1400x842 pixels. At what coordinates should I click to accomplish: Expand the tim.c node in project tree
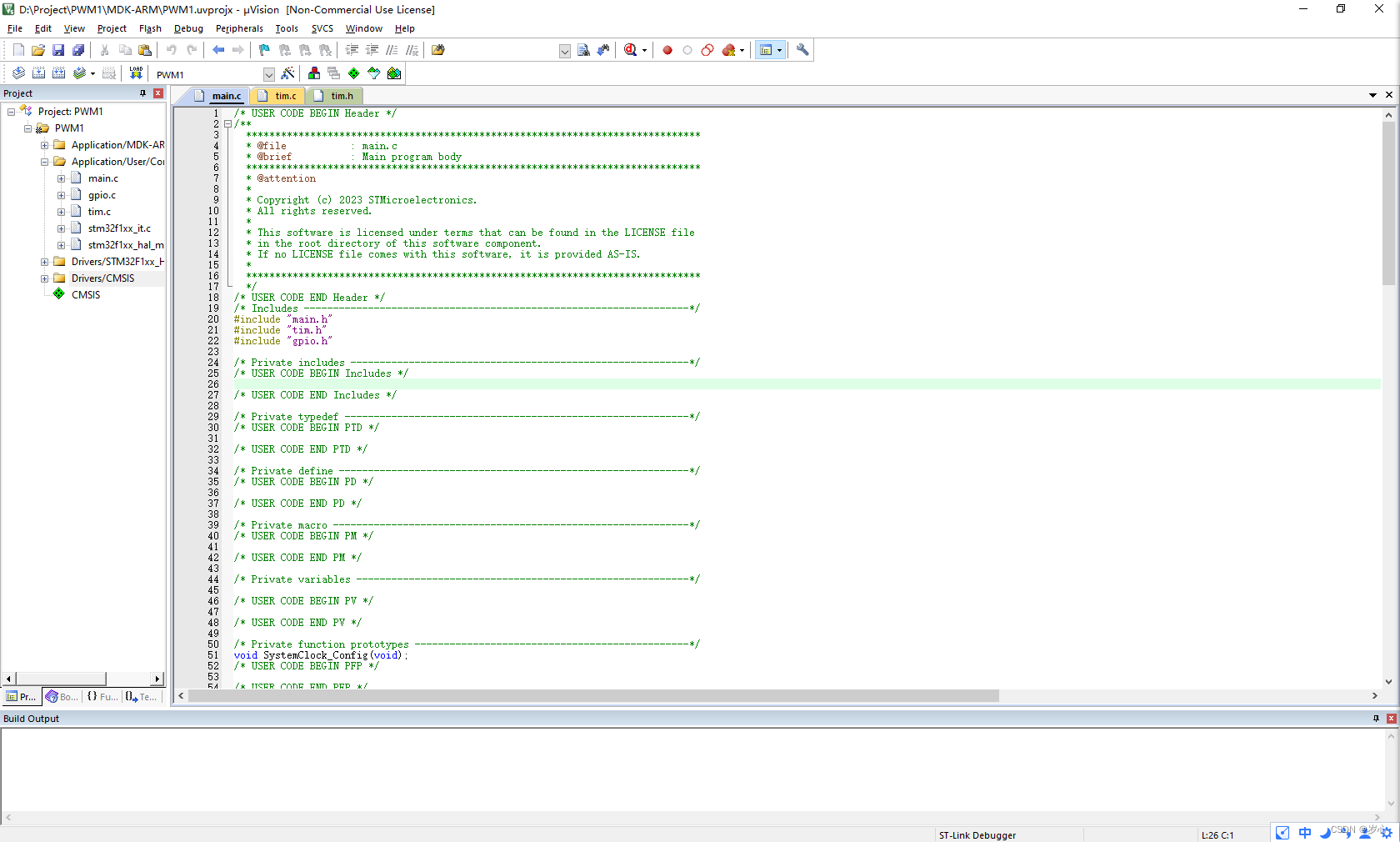60,211
